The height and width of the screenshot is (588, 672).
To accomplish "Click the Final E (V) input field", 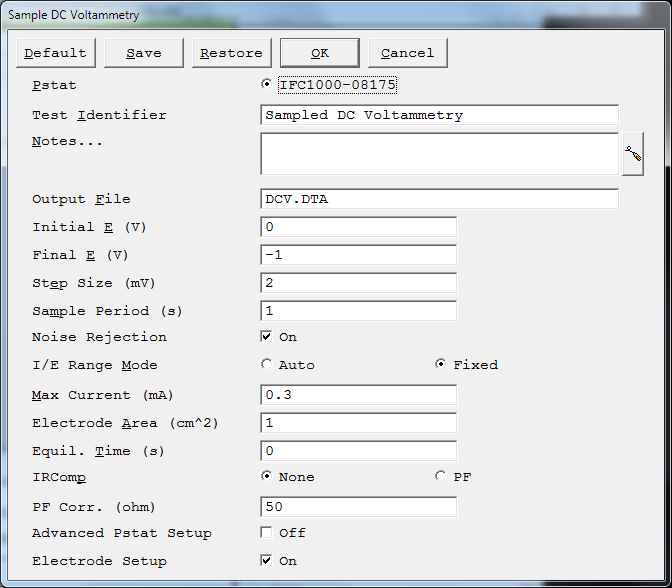I will coord(358,255).
